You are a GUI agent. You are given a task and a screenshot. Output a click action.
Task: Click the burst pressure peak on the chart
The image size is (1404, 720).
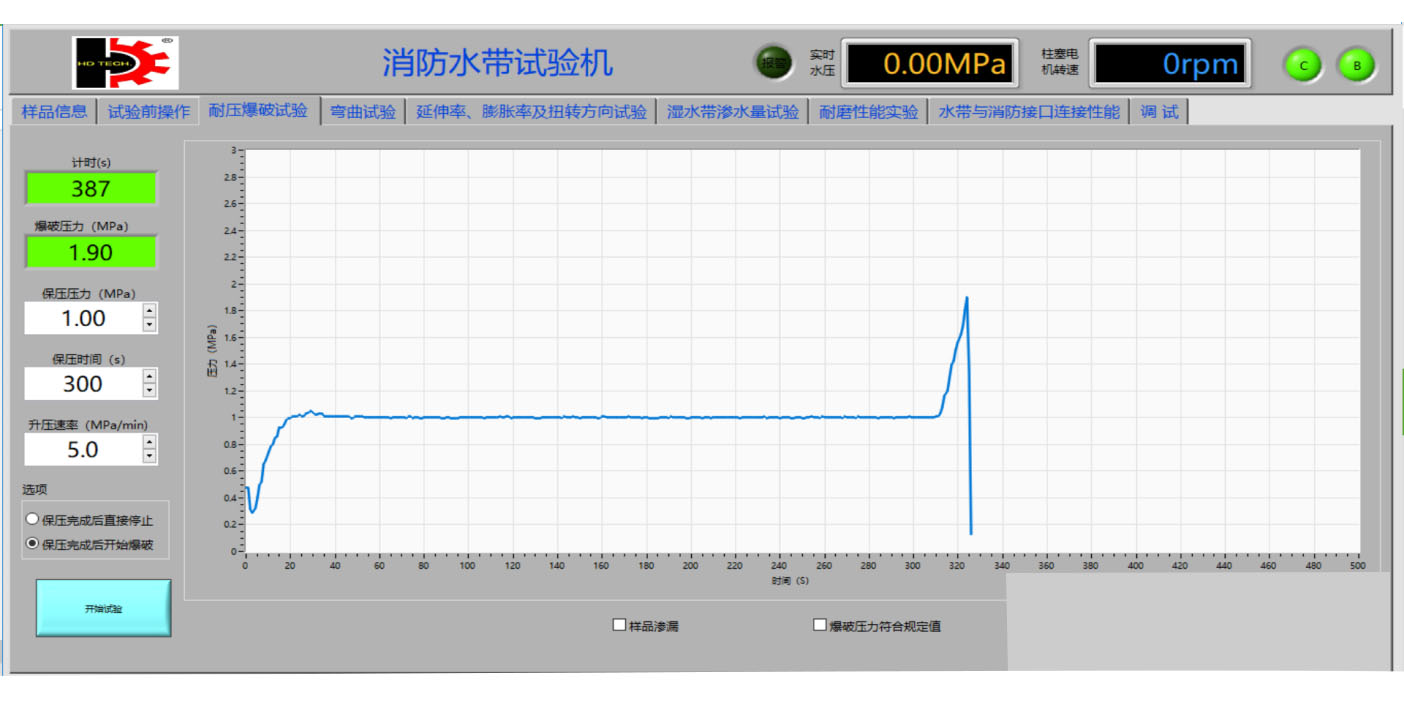pos(966,298)
